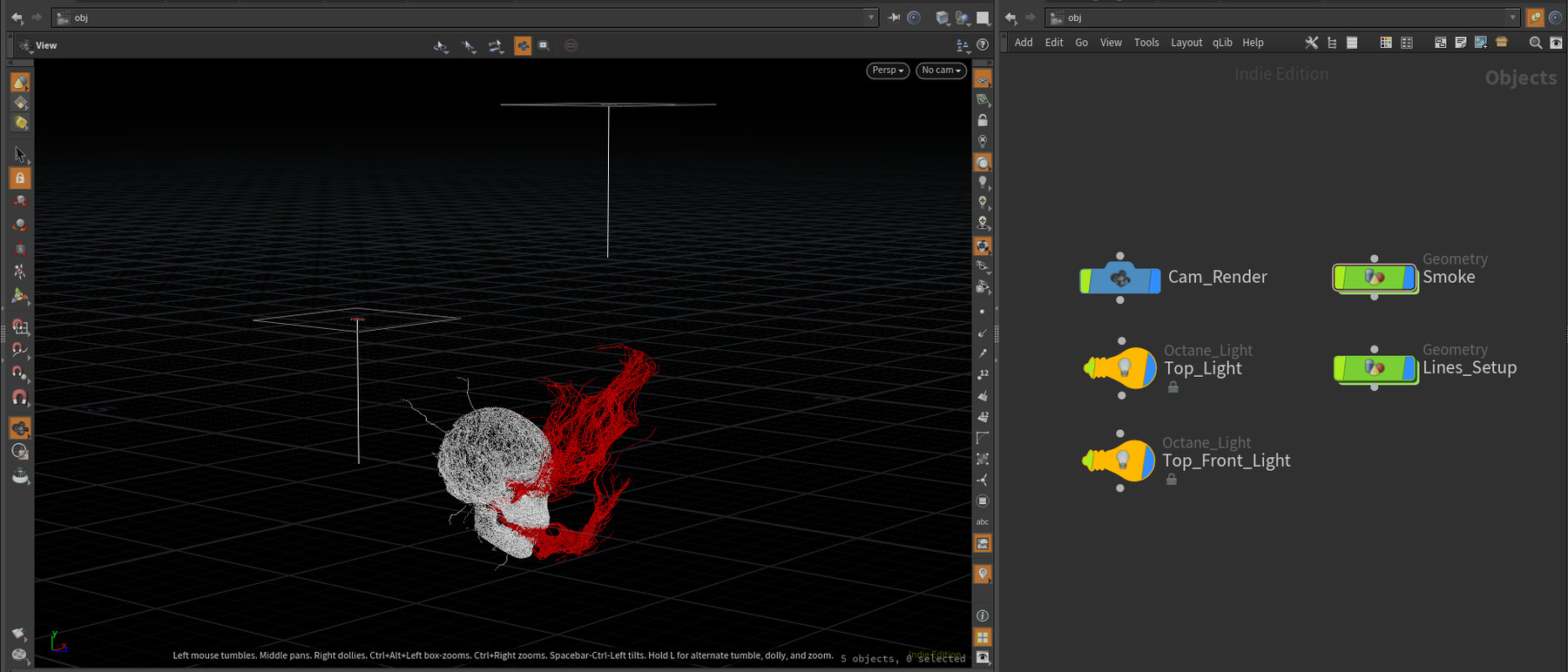The height and width of the screenshot is (672, 1568).
Task: Open the viewport help question mark
Action: 983,45
